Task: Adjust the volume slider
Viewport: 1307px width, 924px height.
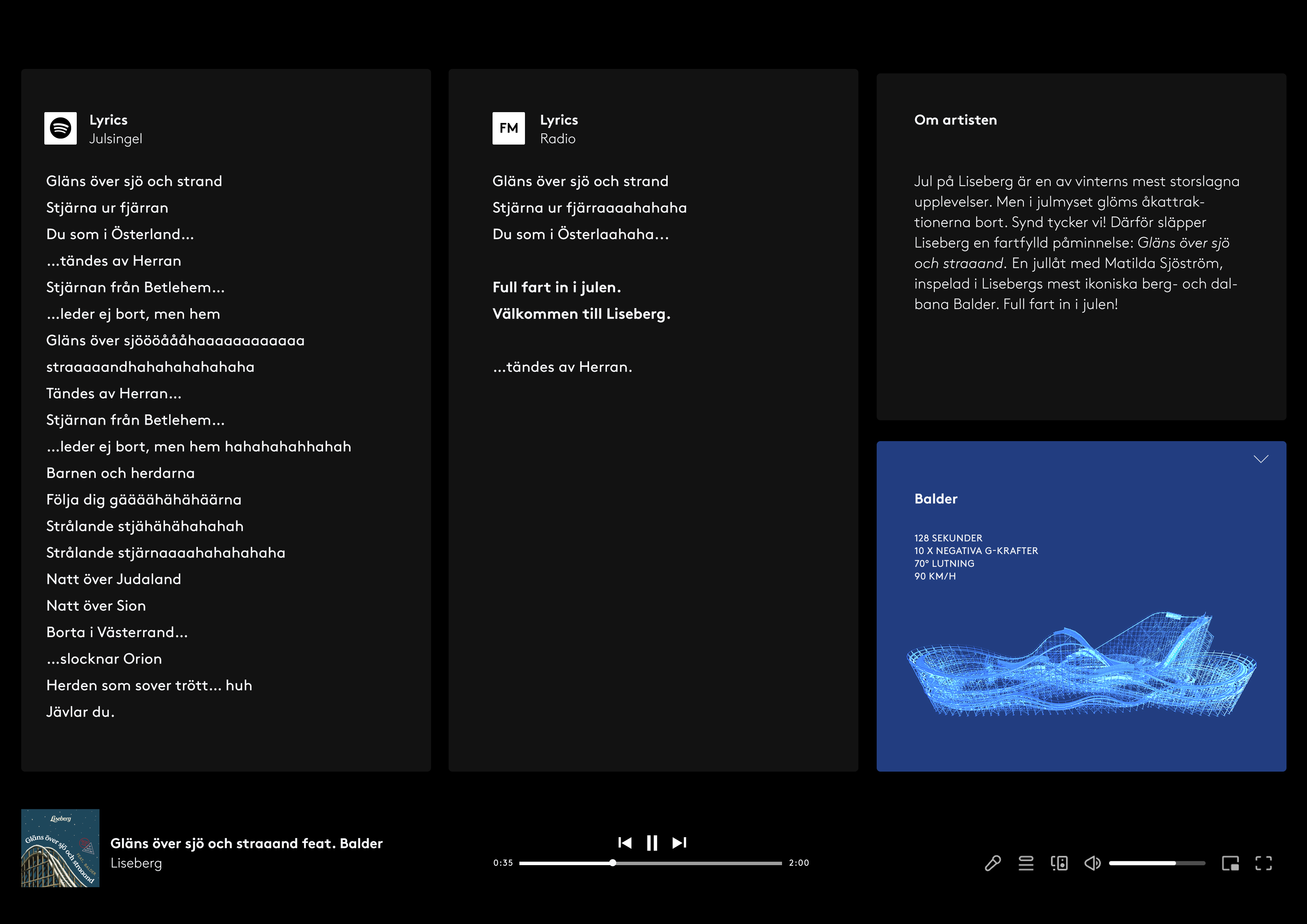Action: [1156, 863]
